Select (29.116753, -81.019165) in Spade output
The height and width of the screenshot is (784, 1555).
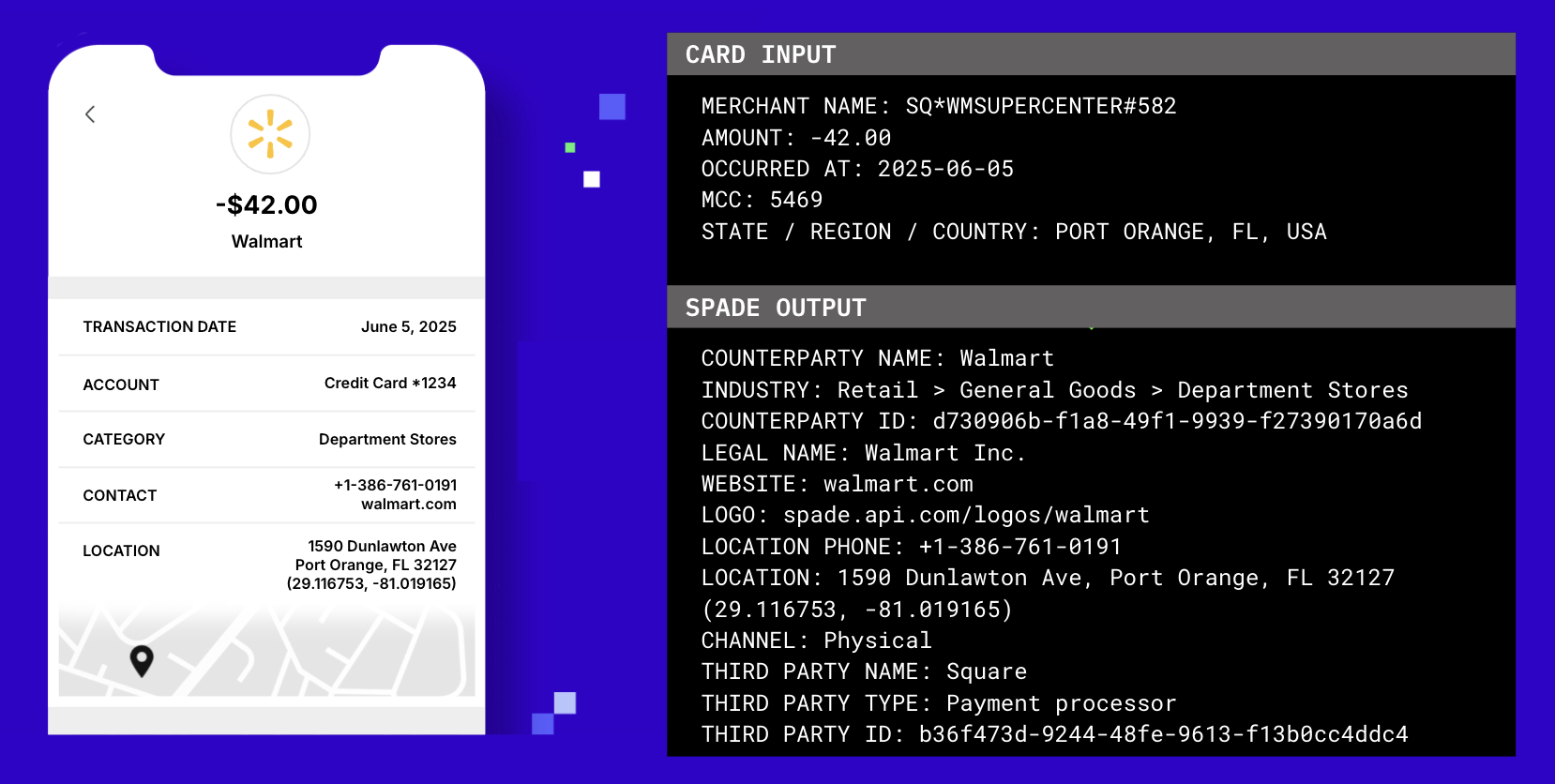pyautogui.click(x=857, y=610)
